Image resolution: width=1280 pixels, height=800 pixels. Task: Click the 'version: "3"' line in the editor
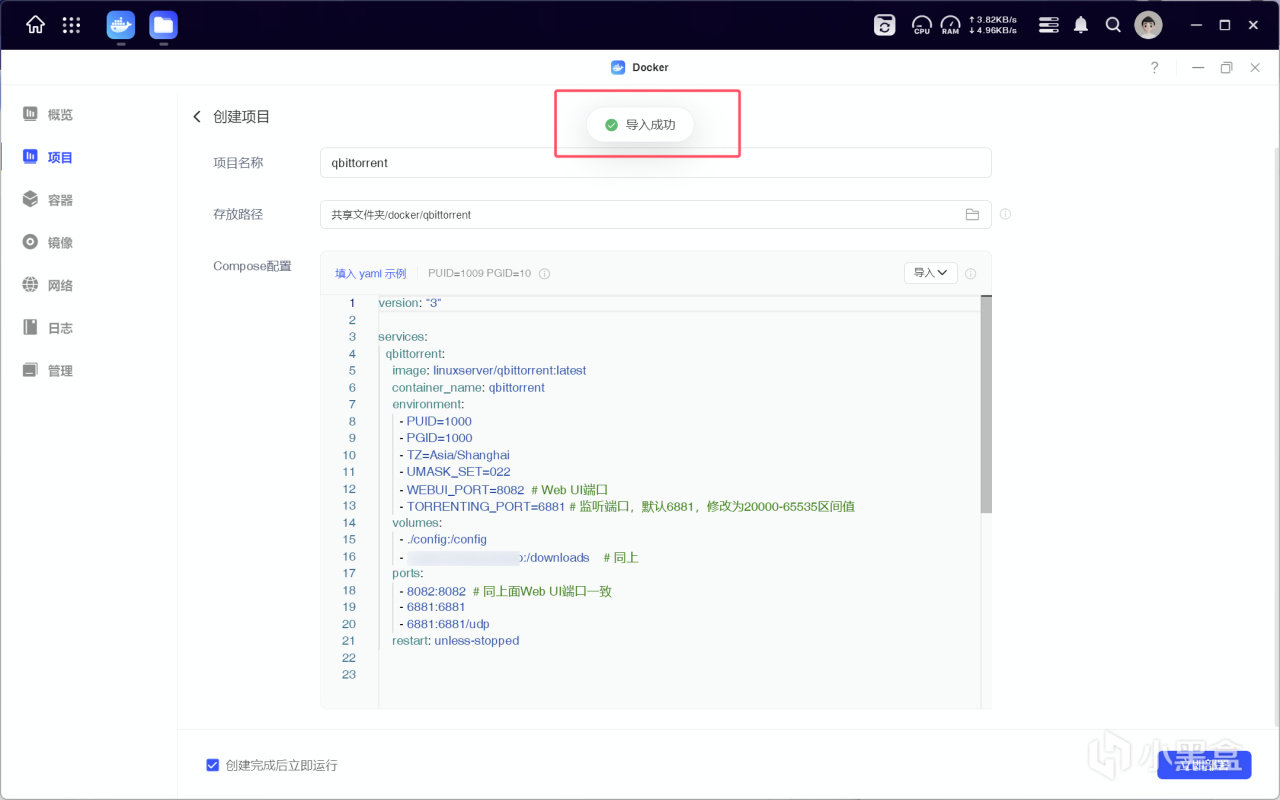(410, 303)
